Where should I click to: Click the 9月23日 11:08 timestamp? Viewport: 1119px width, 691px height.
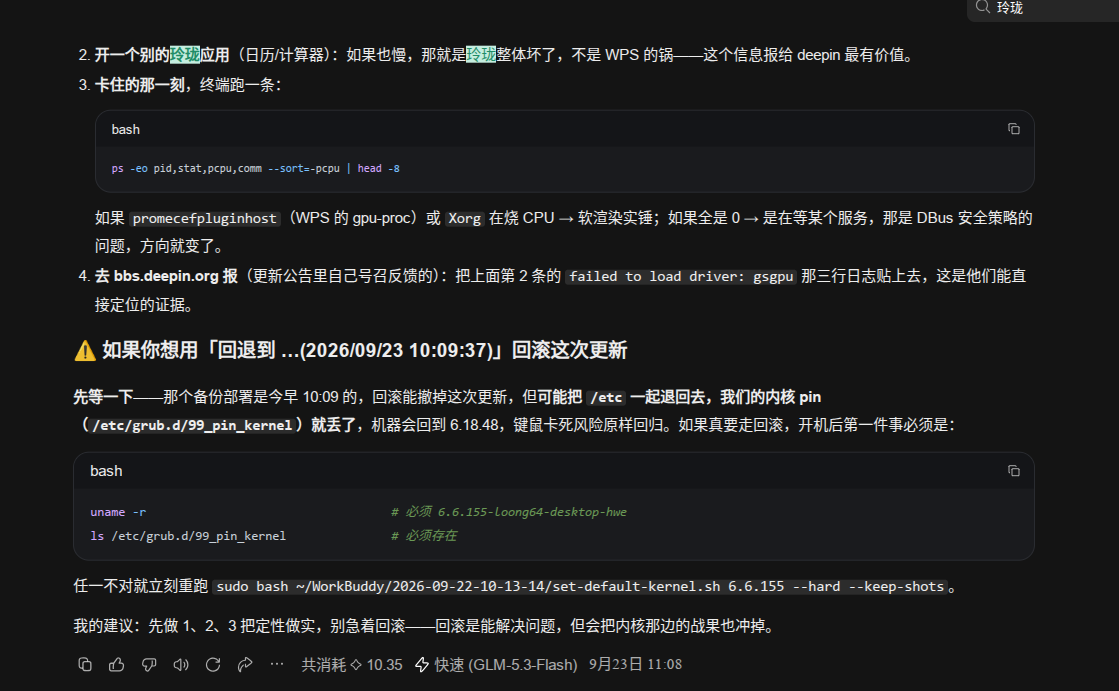635,665
